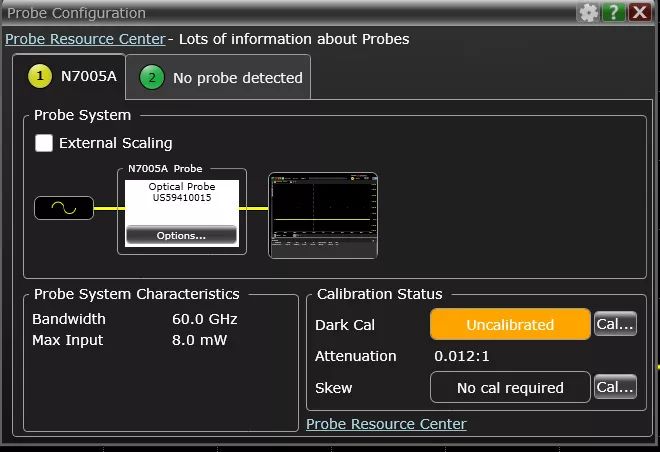Click the Probe Configuration title text

pos(77,13)
